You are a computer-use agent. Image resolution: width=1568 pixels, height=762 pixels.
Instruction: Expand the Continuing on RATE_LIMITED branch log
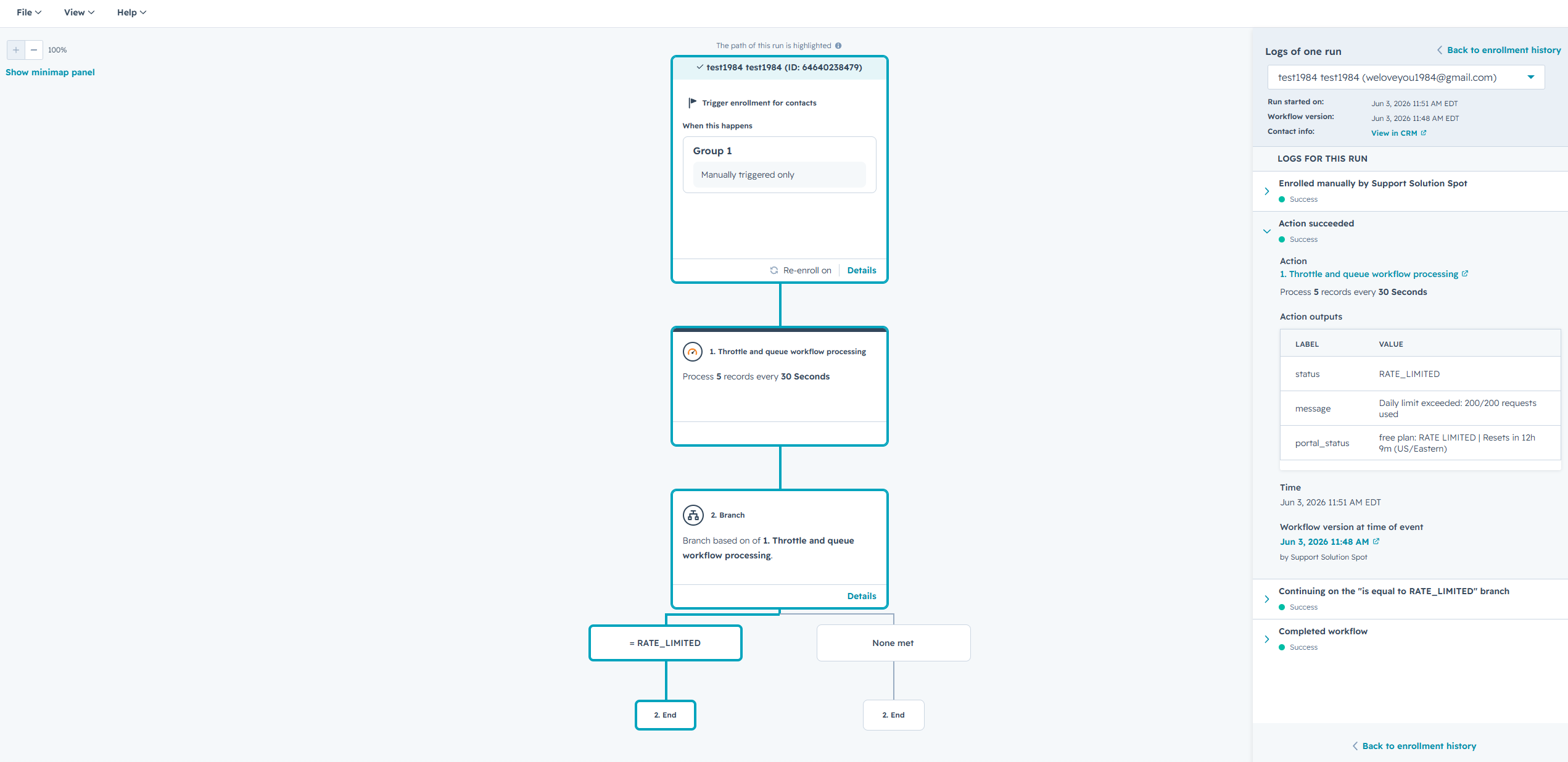point(1267,599)
